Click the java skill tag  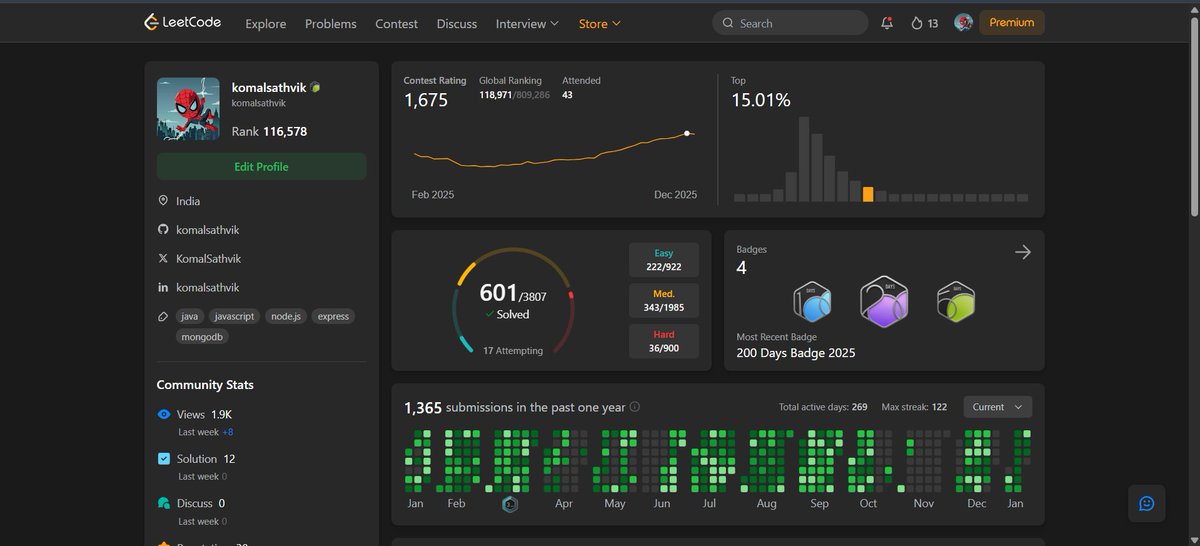[x=188, y=316]
